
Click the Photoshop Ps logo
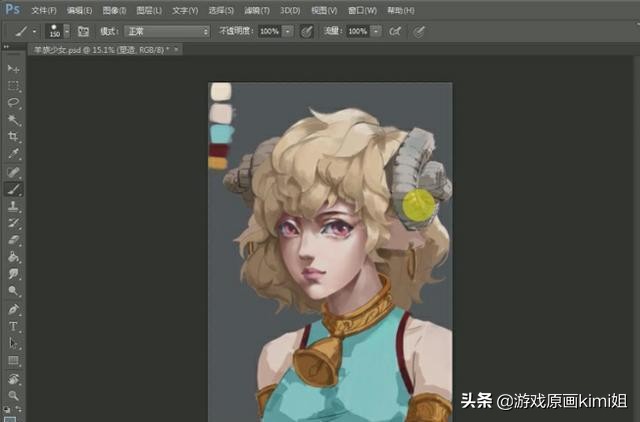13,9
